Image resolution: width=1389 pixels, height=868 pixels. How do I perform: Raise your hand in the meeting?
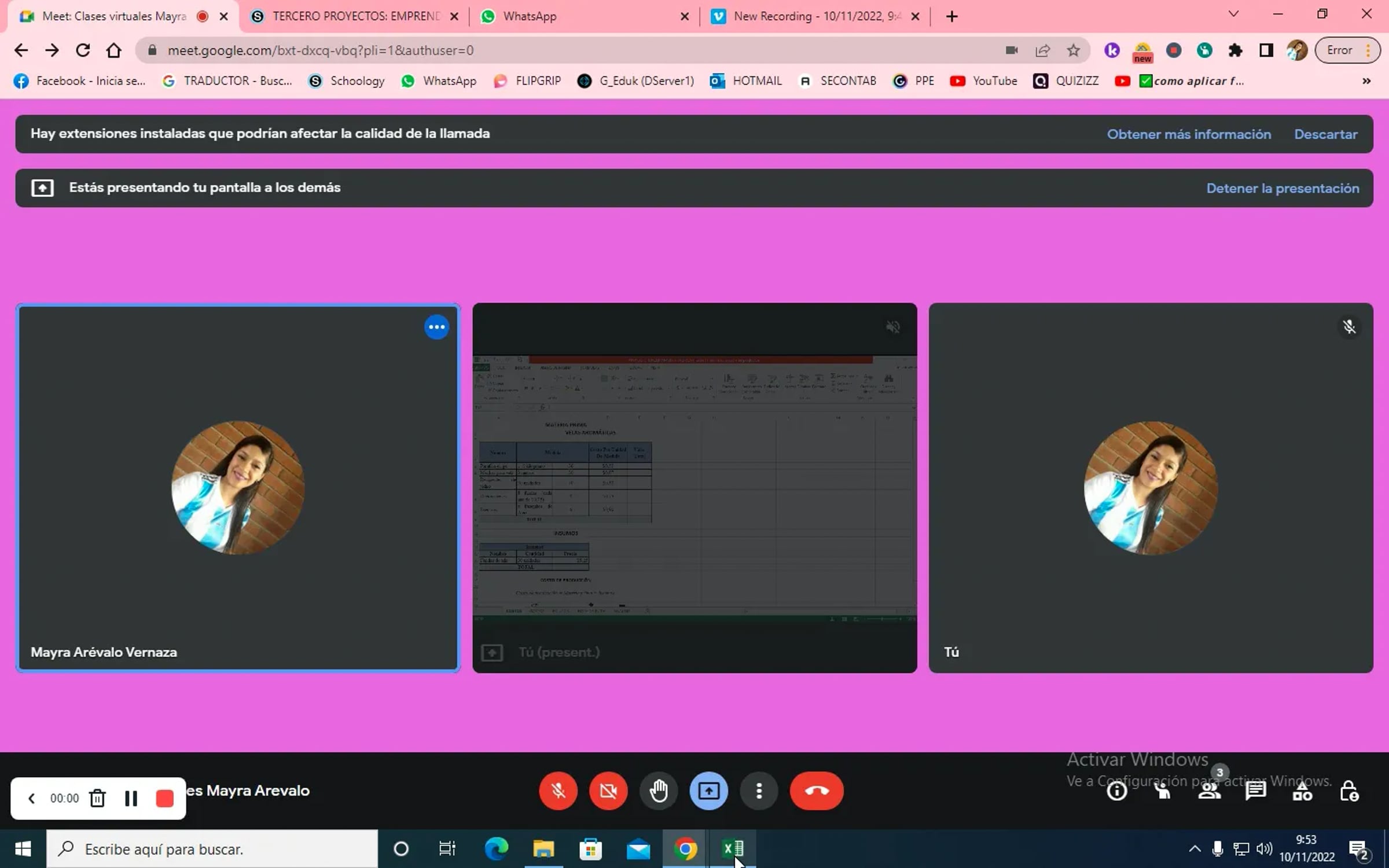click(x=659, y=791)
